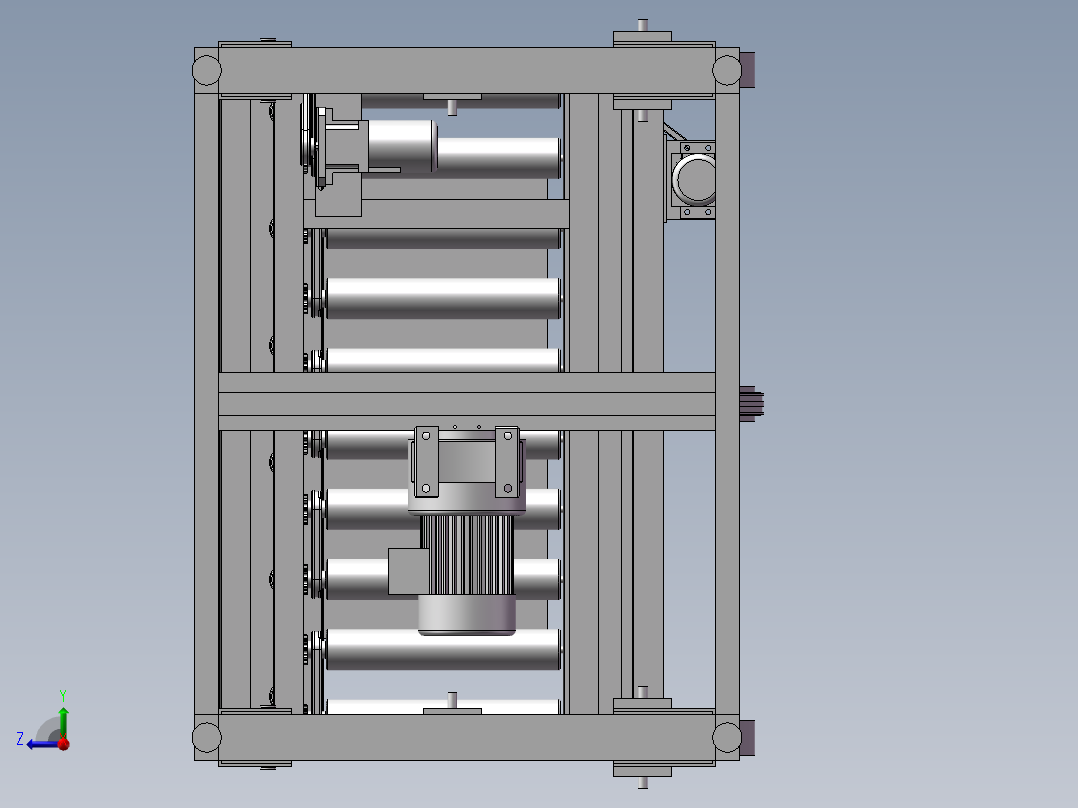
Task: Click the middle horizontal crossbeam
Action: pyautogui.click(x=450, y=395)
